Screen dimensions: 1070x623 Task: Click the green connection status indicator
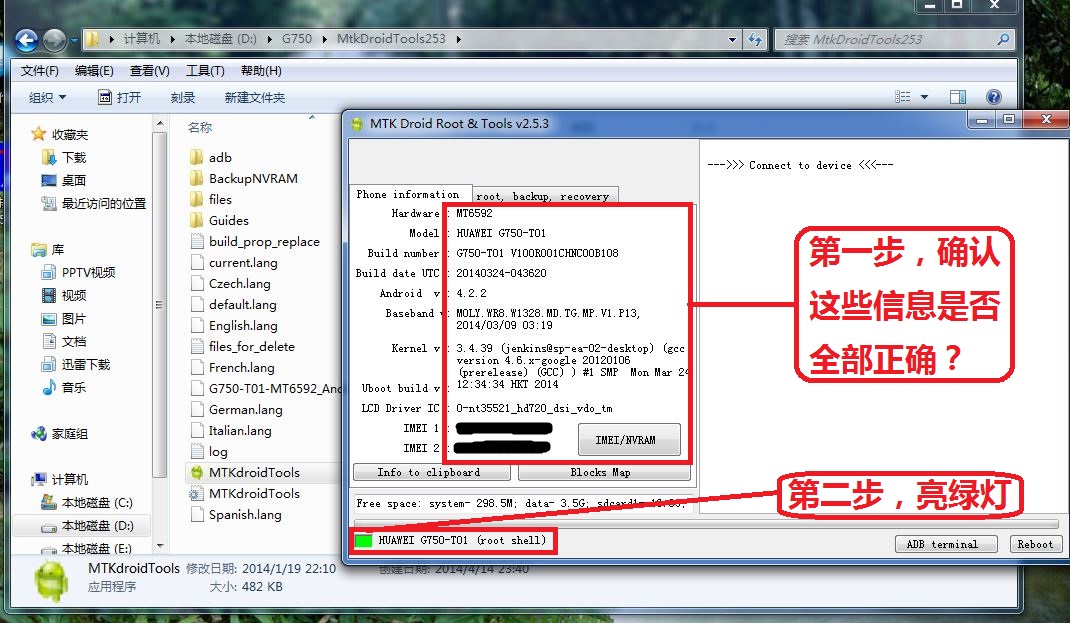point(364,540)
